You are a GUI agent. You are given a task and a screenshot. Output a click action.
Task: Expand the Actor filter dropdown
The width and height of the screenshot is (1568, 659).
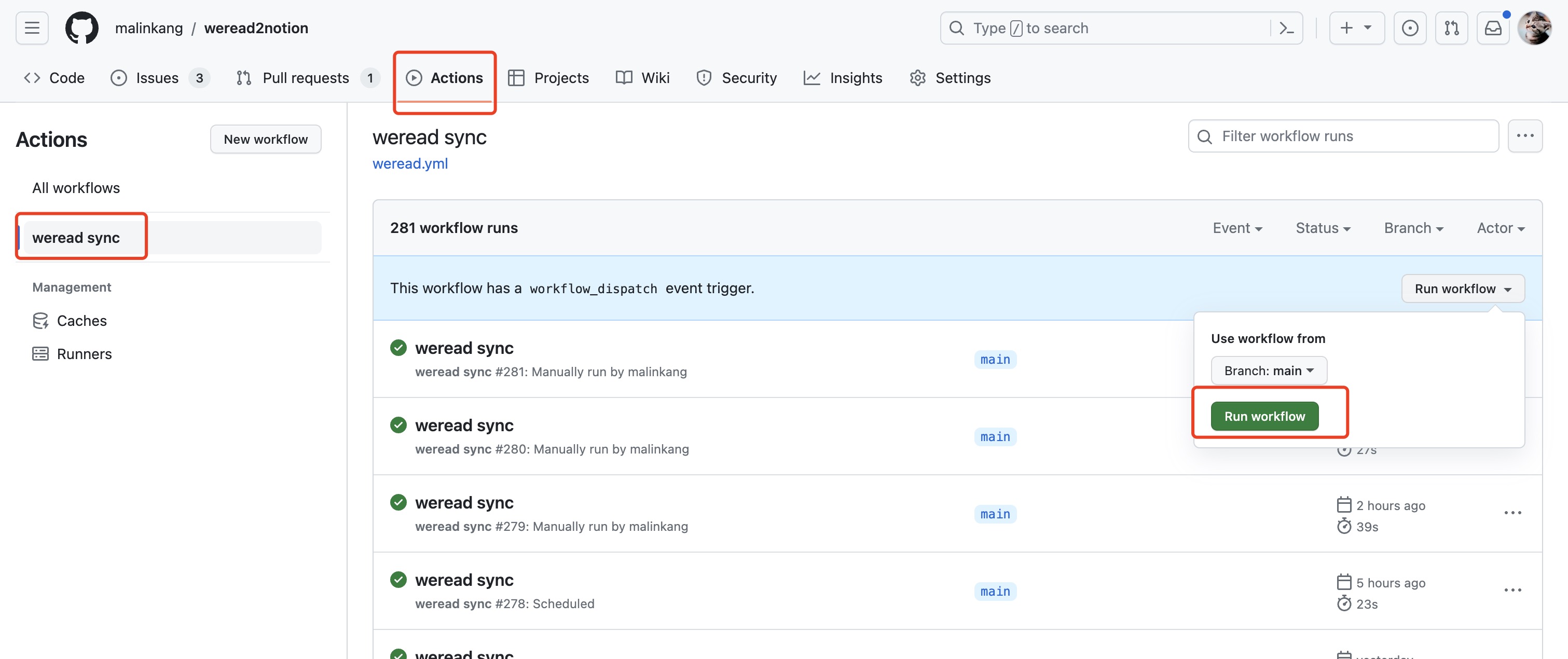(1500, 228)
